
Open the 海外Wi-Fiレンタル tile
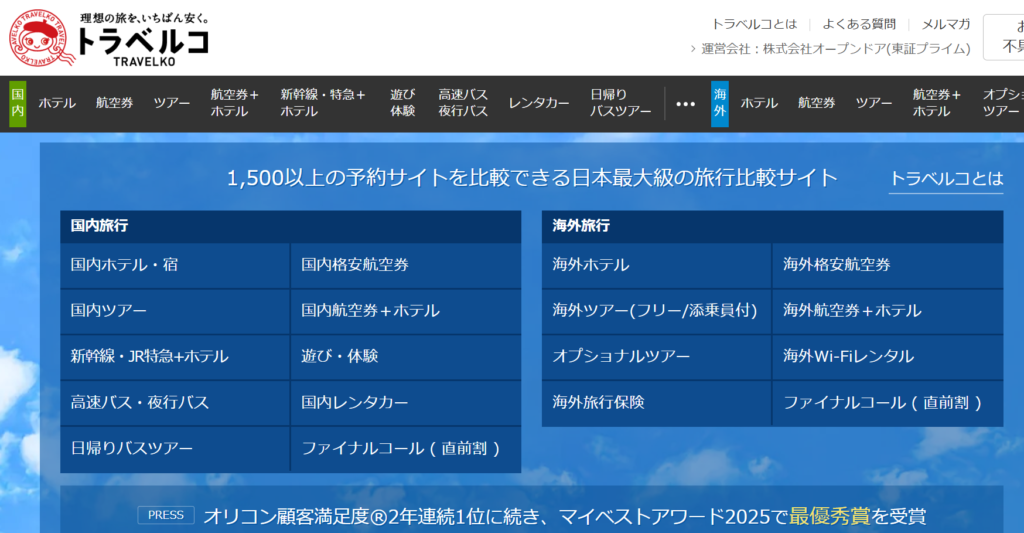pyautogui.click(x=887, y=356)
